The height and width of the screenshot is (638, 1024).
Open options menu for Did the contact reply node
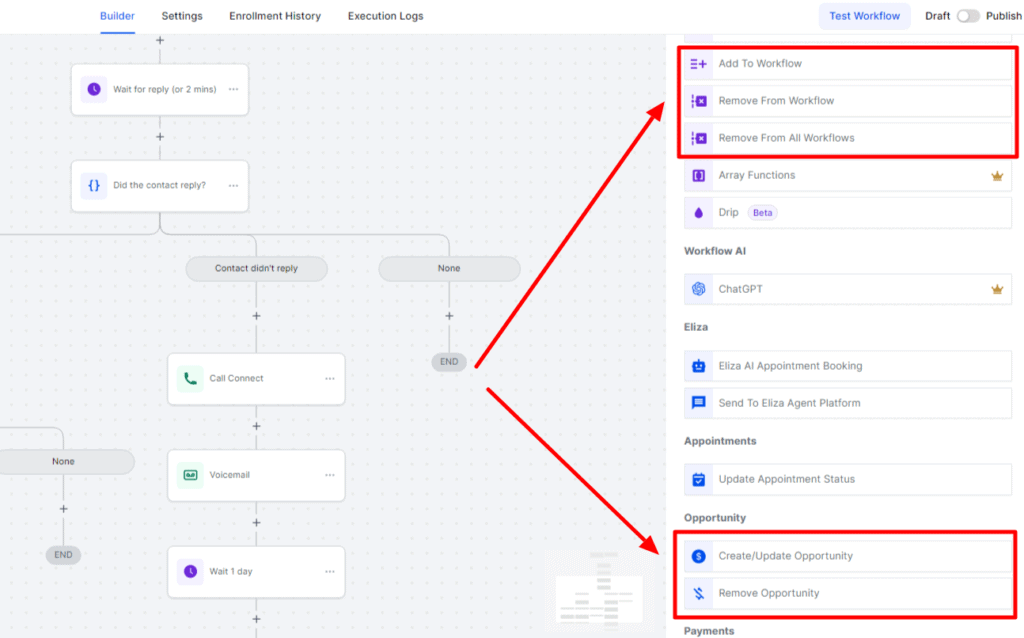click(x=233, y=185)
